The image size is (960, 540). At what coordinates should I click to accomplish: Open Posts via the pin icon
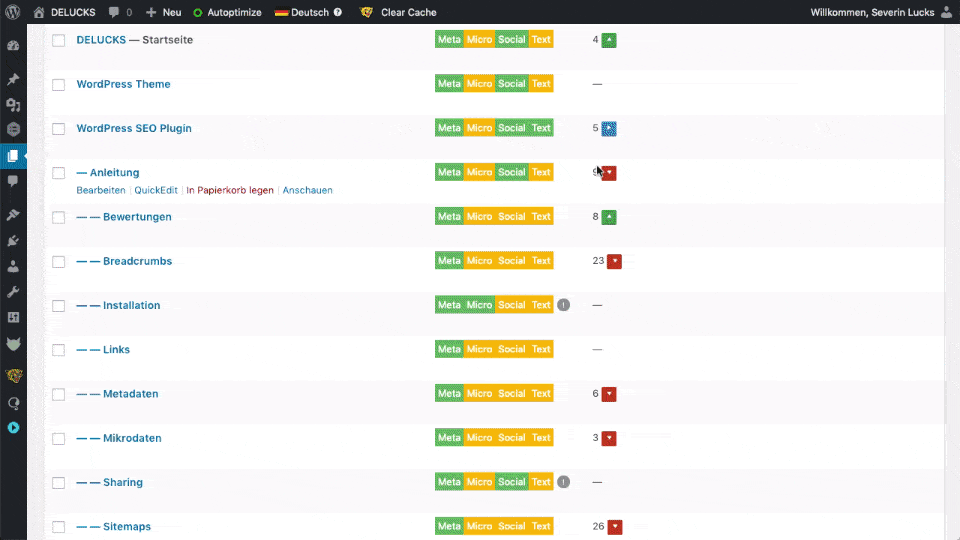click(x=13, y=79)
